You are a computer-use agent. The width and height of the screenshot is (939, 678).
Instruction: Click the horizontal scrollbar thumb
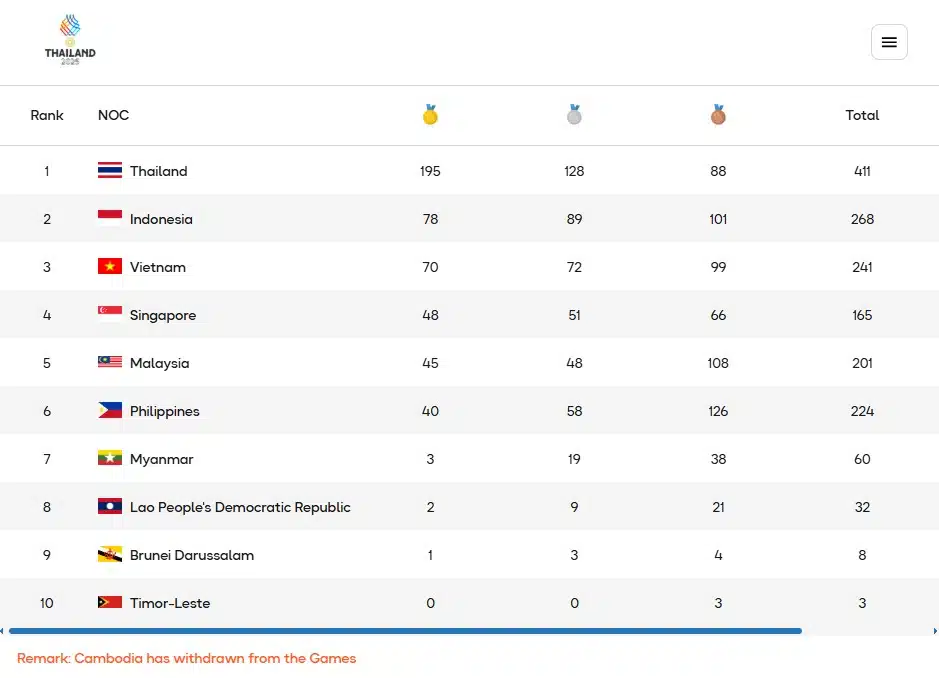405,631
